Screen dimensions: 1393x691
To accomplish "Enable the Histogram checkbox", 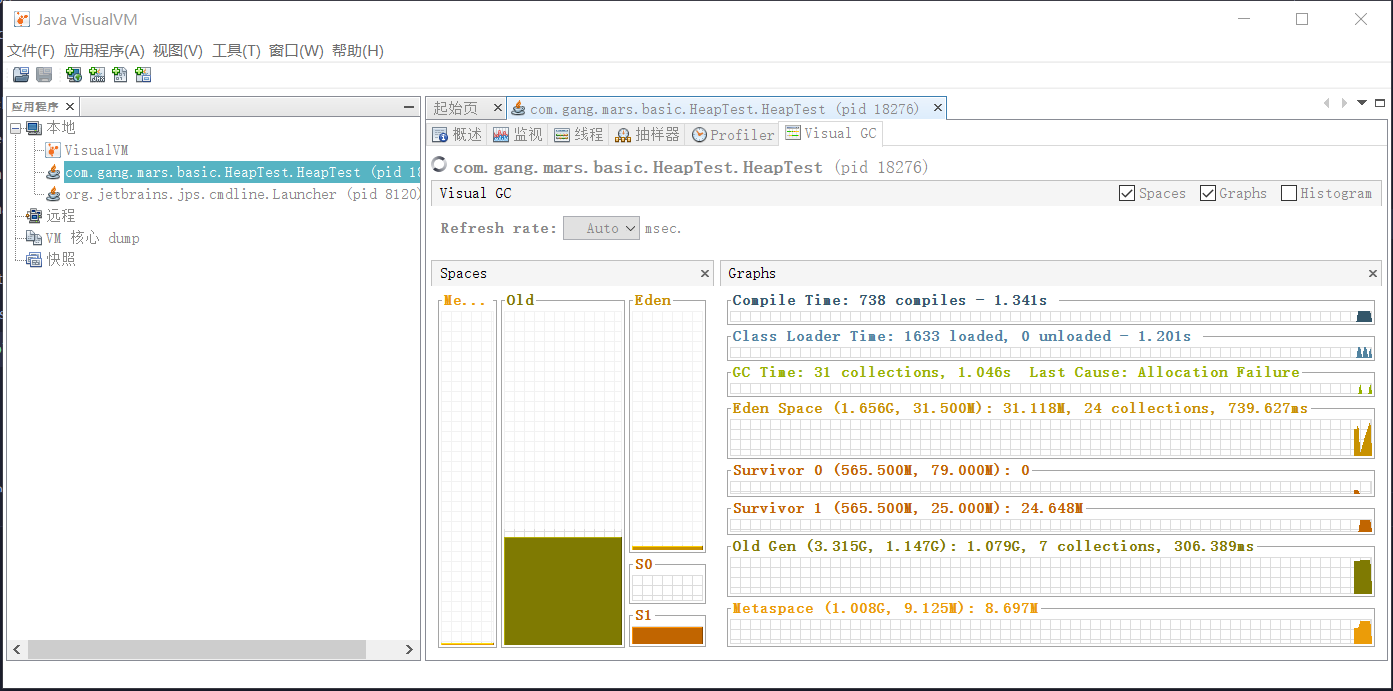I will click(1289, 193).
